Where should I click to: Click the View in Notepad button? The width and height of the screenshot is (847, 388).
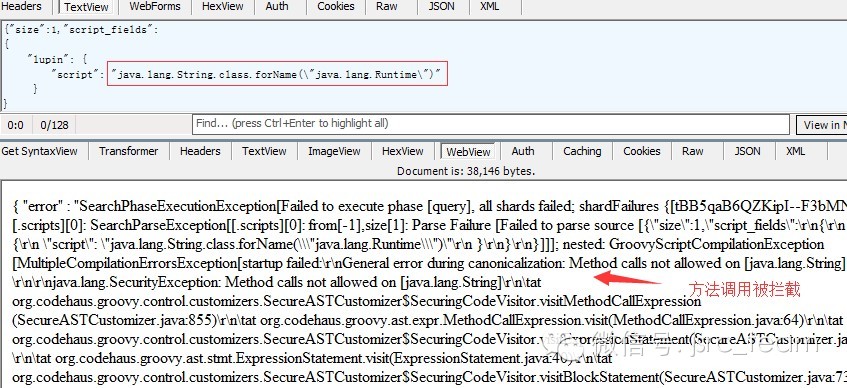(822, 125)
